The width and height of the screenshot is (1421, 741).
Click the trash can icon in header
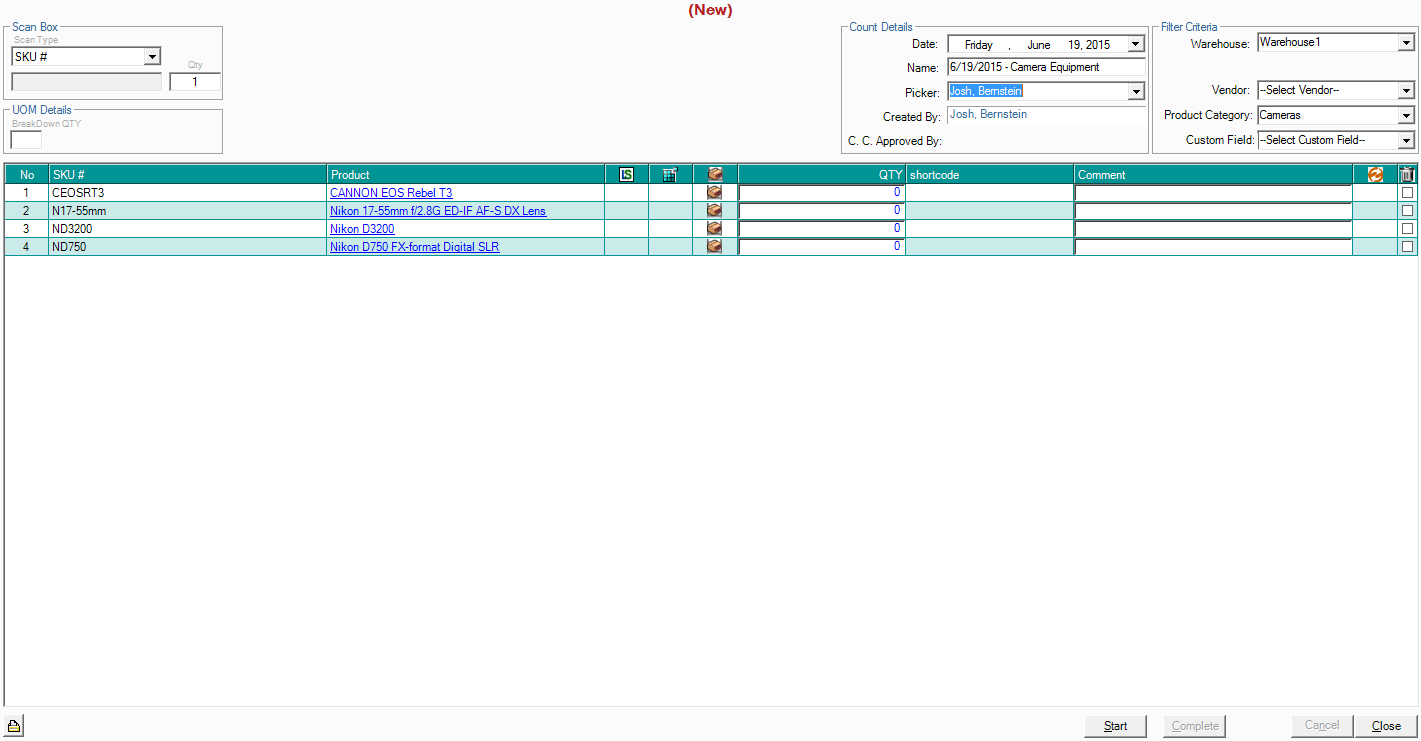(1407, 175)
